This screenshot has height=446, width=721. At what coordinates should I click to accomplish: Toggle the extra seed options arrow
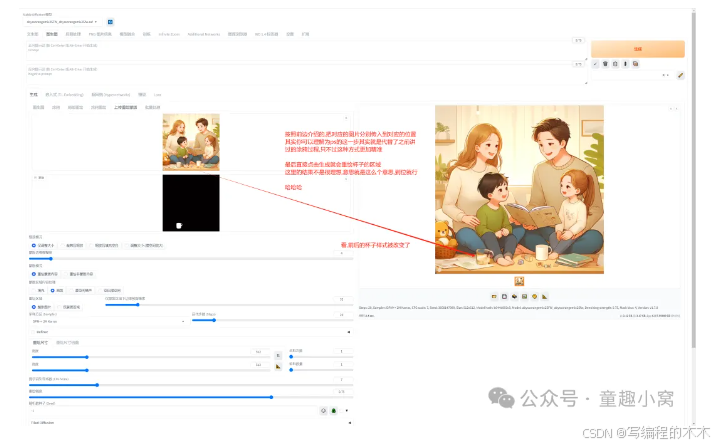(x=346, y=411)
